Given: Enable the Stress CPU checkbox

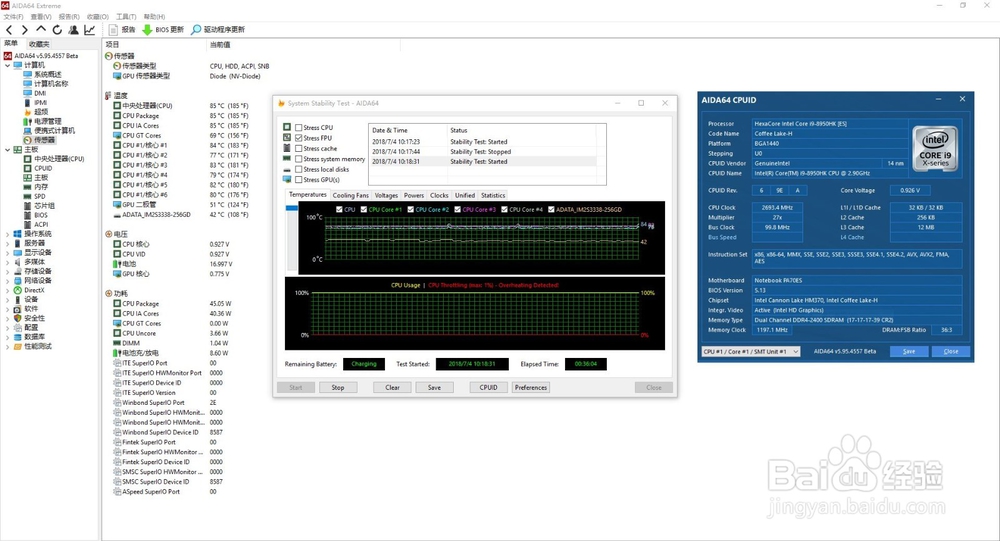Looking at the screenshot, I should [x=298, y=128].
